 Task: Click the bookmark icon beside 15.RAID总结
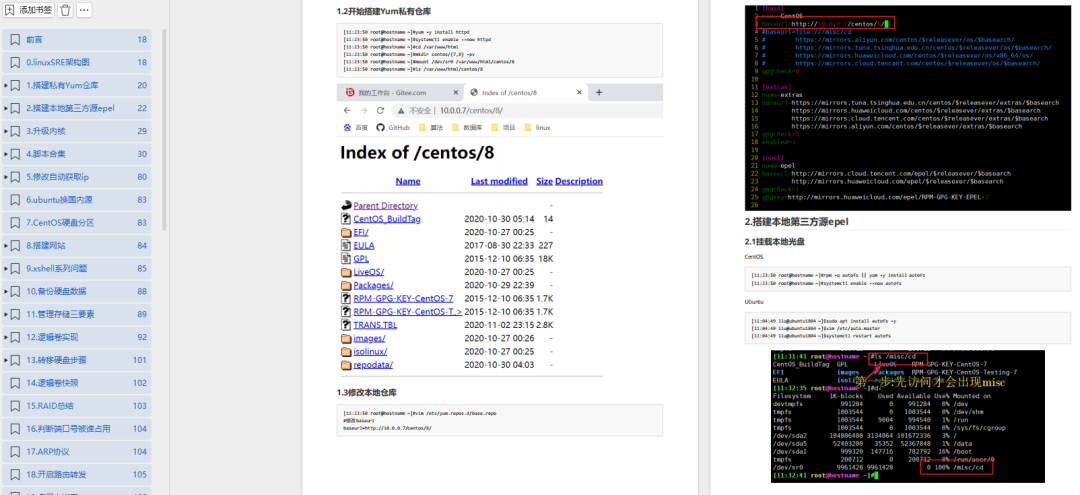pos(15,406)
